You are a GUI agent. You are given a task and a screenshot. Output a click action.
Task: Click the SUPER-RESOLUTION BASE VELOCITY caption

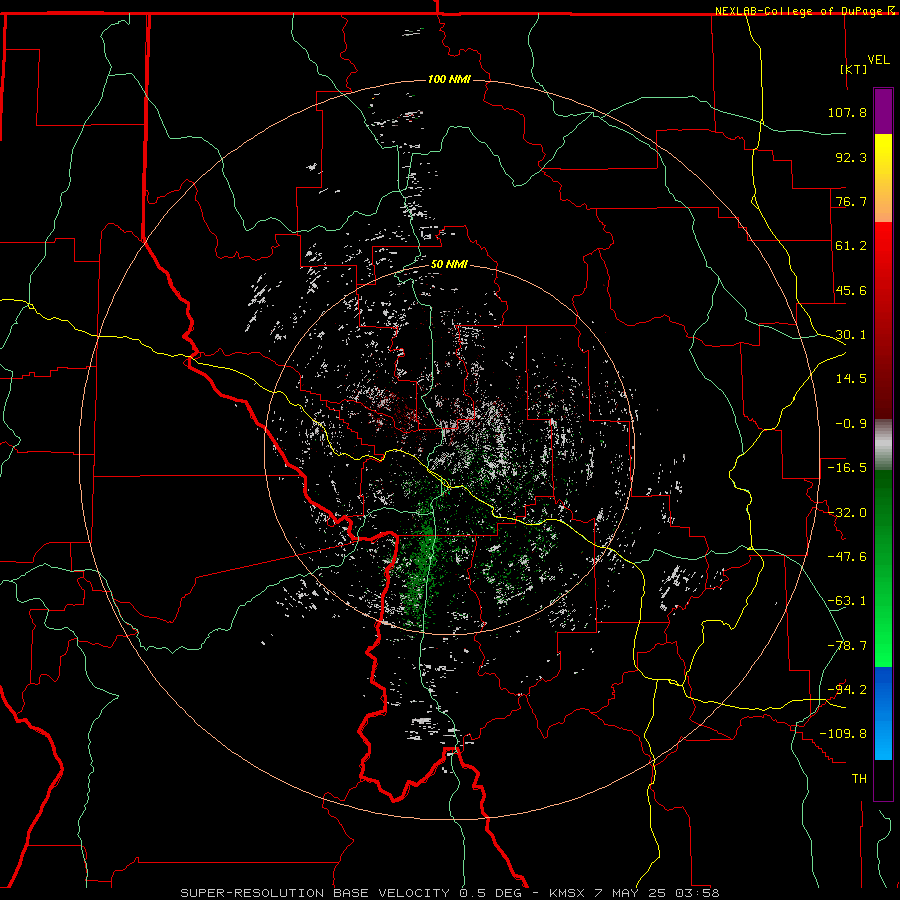(x=316, y=893)
